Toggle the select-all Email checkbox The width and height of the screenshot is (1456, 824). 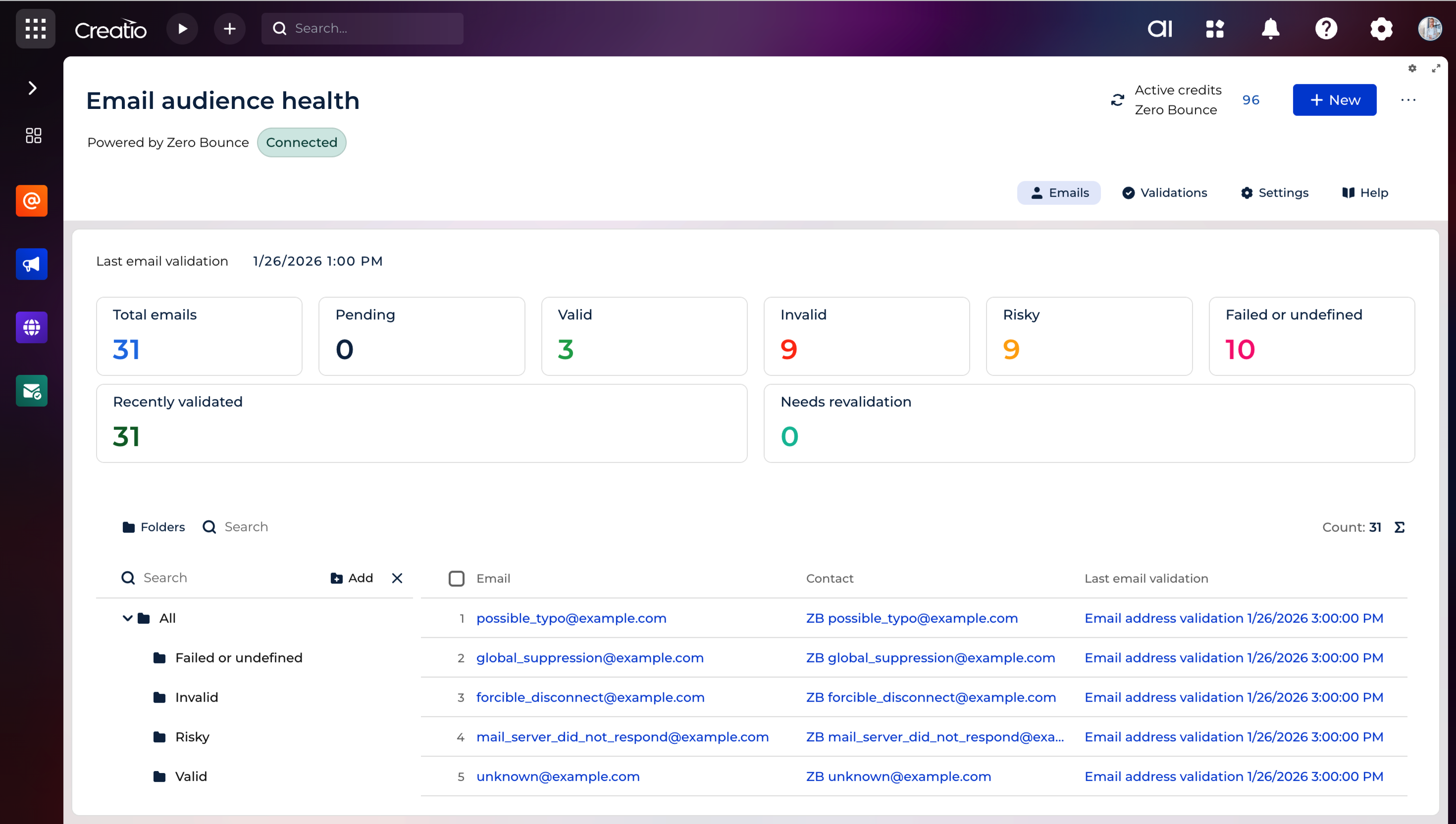click(x=456, y=578)
